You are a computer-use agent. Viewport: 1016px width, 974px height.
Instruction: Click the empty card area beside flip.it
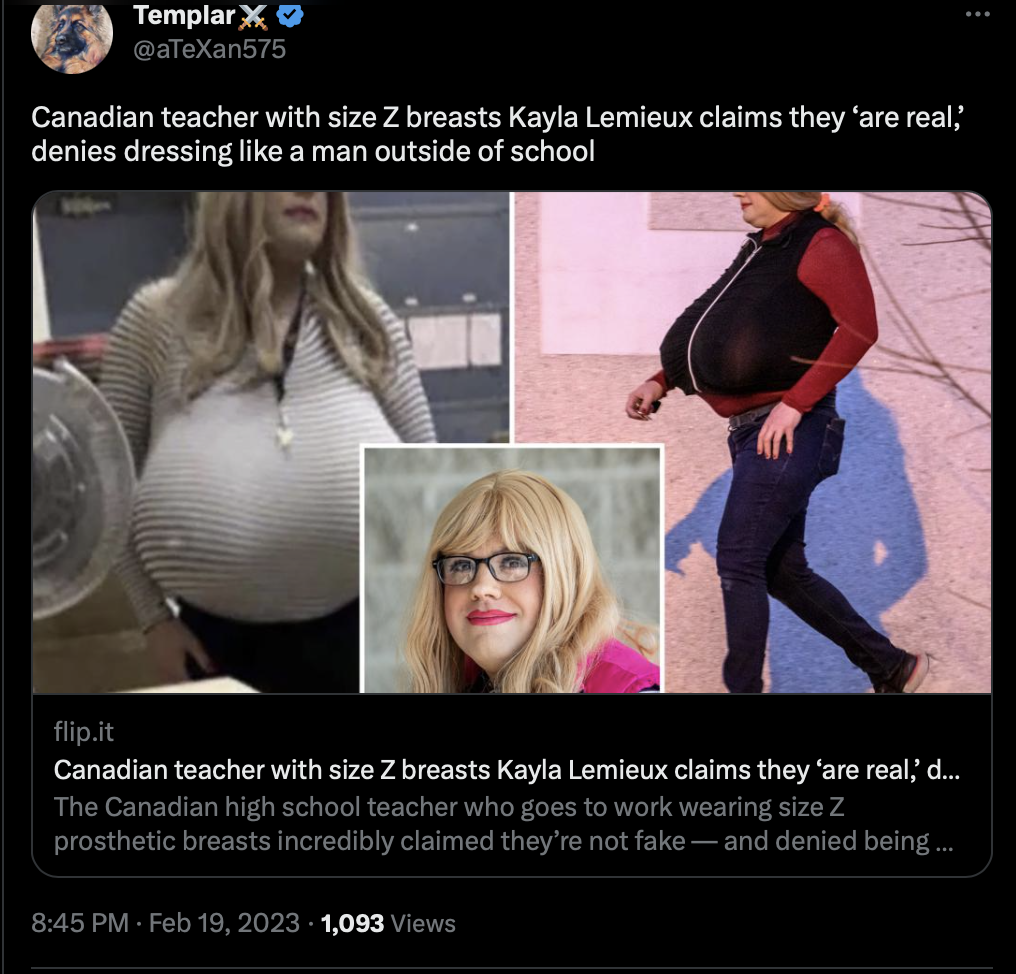[x=551, y=732]
